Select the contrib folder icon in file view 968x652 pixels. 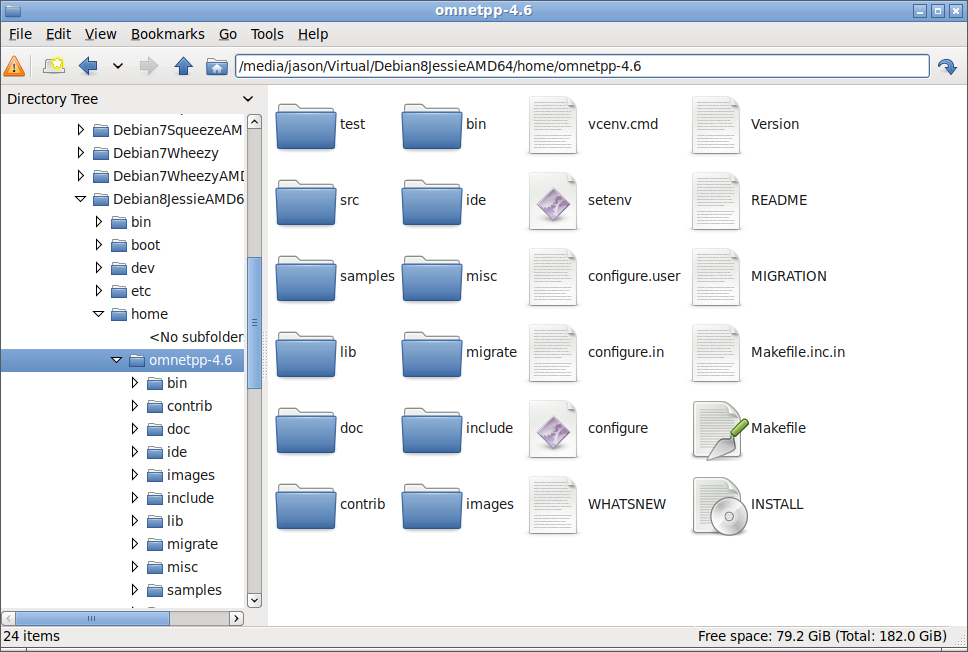306,506
